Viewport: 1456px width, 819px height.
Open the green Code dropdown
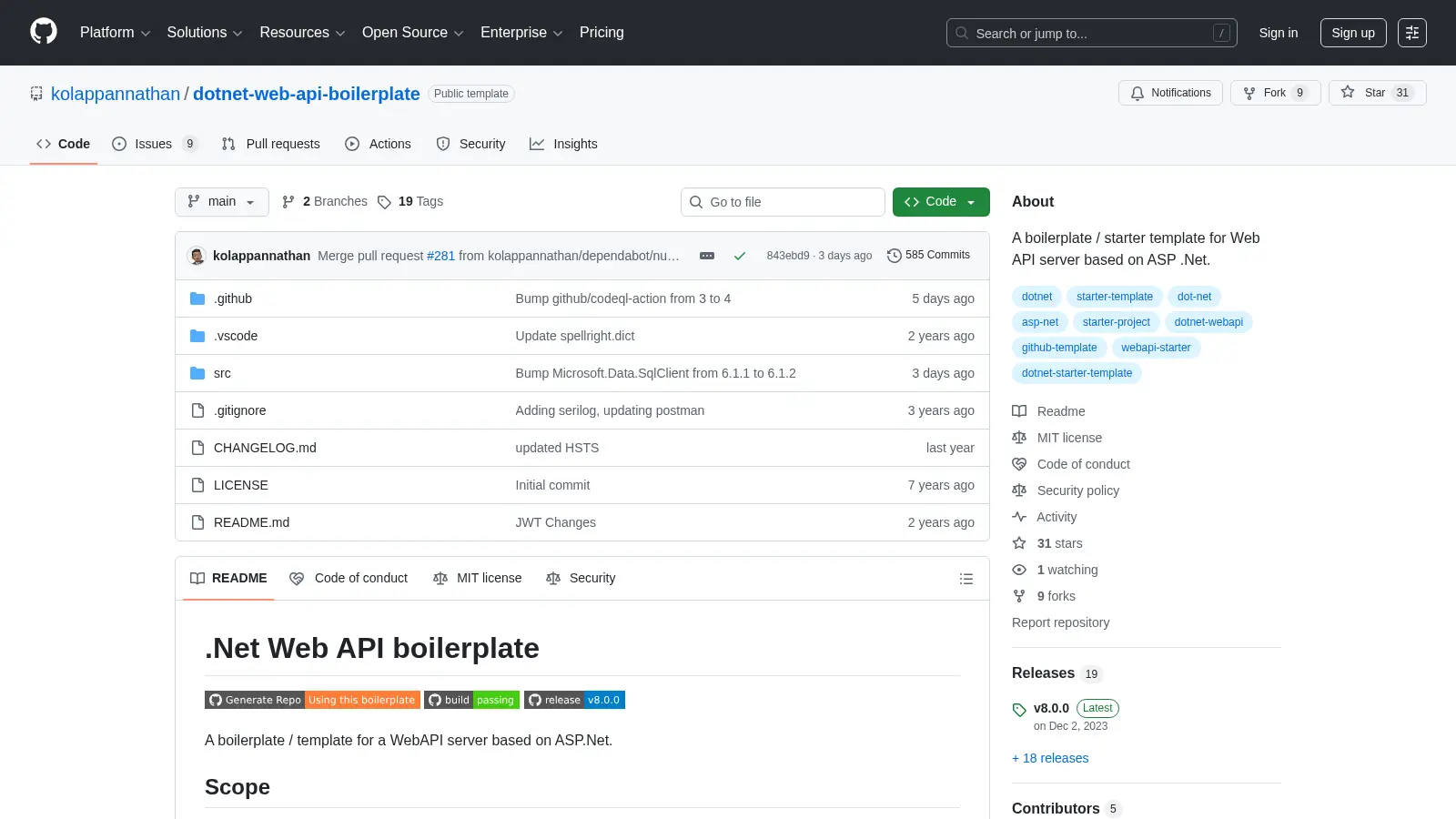coord(941,202)
